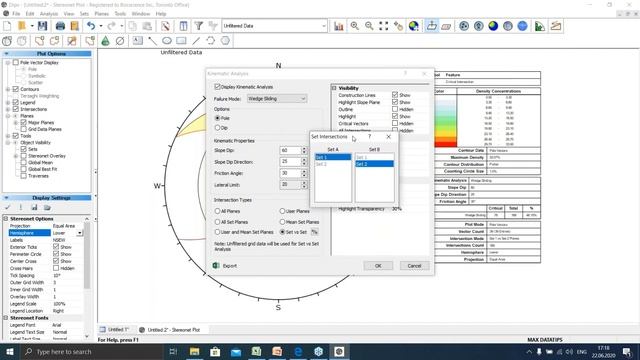The image size is (640, 360).
Task: Click the Export link in the dialog
Action: click(230, 266)
